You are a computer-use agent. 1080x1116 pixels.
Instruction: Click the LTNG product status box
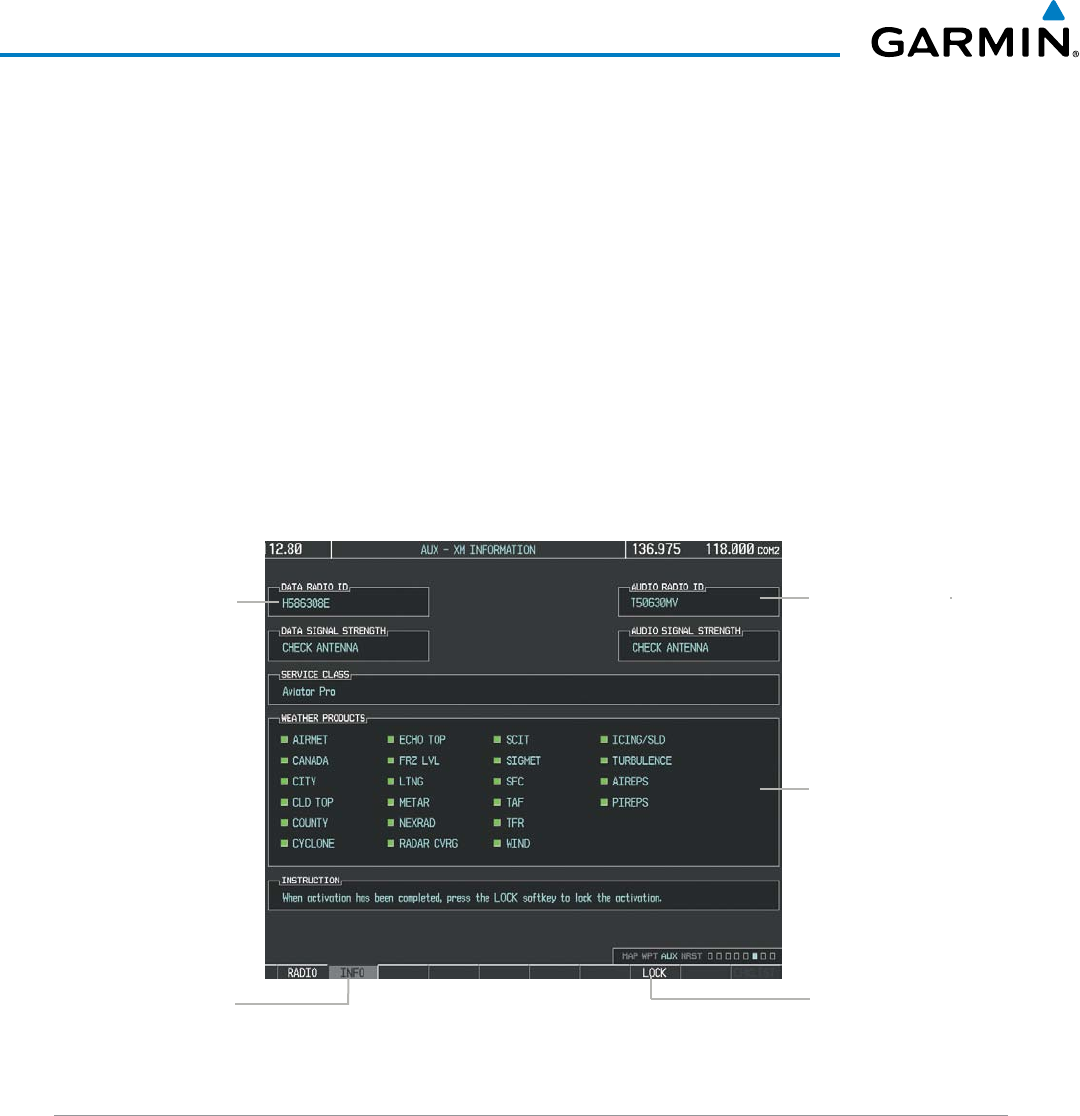[391, 781]
